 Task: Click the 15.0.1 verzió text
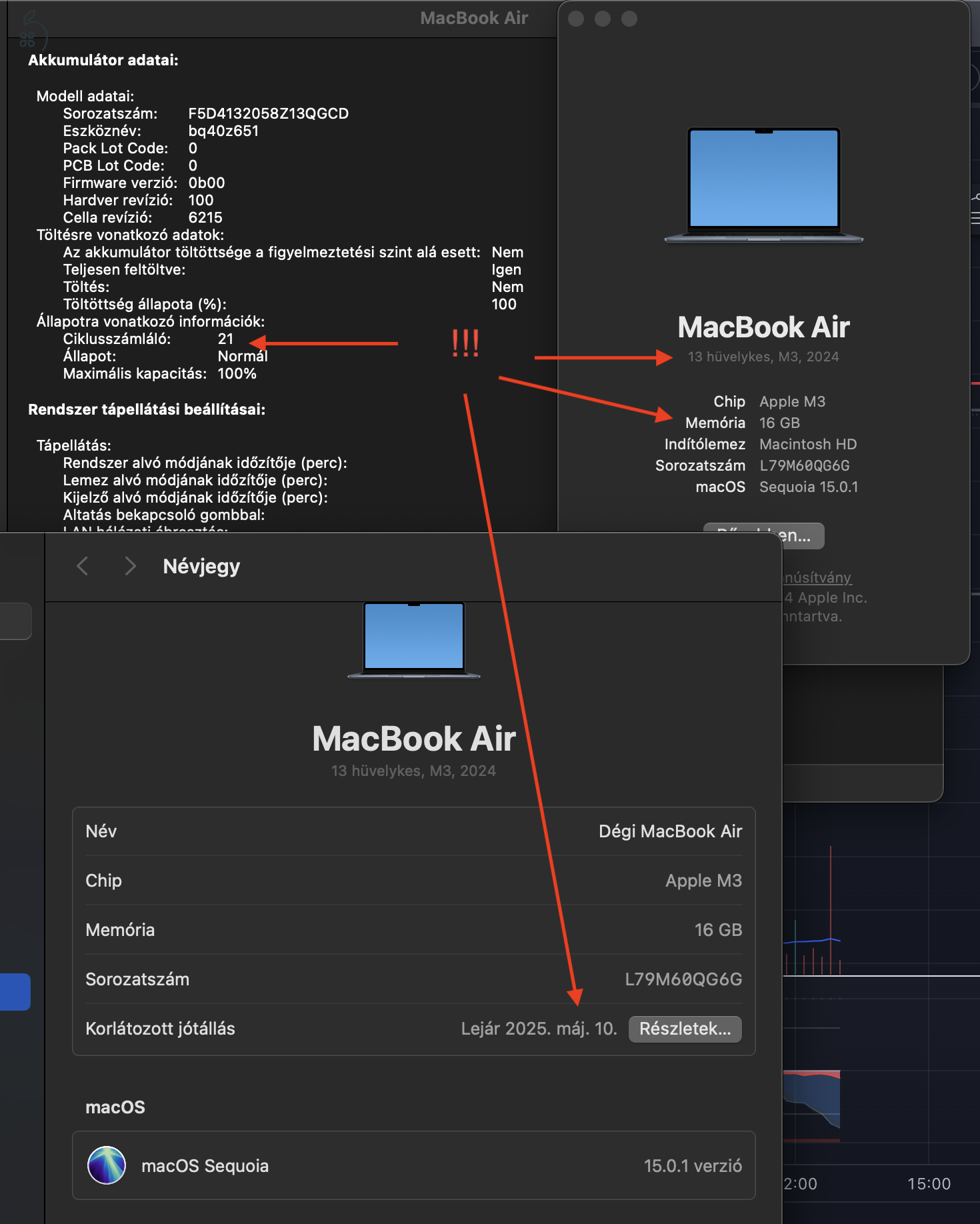pyautogui.click(x=693, y=1166)
